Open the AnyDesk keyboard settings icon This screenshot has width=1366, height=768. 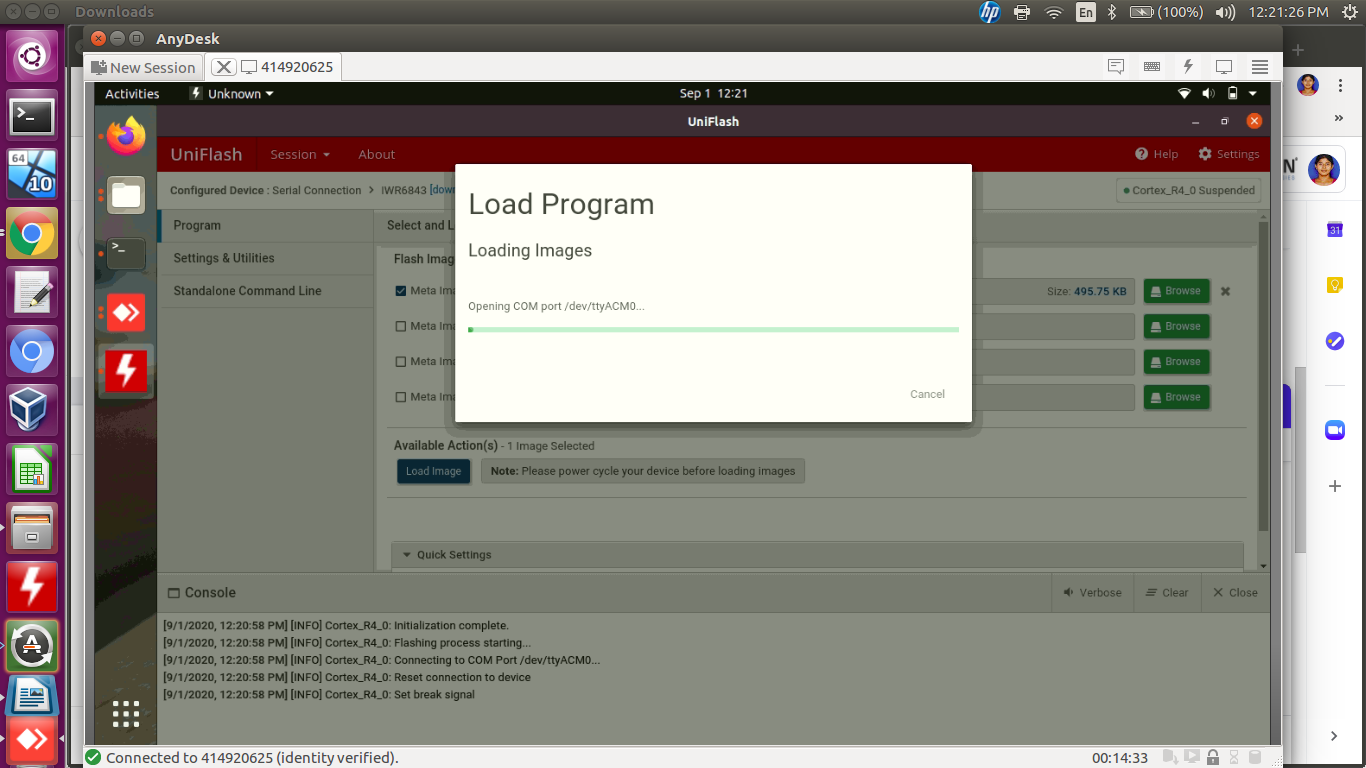pos(1152,67)
